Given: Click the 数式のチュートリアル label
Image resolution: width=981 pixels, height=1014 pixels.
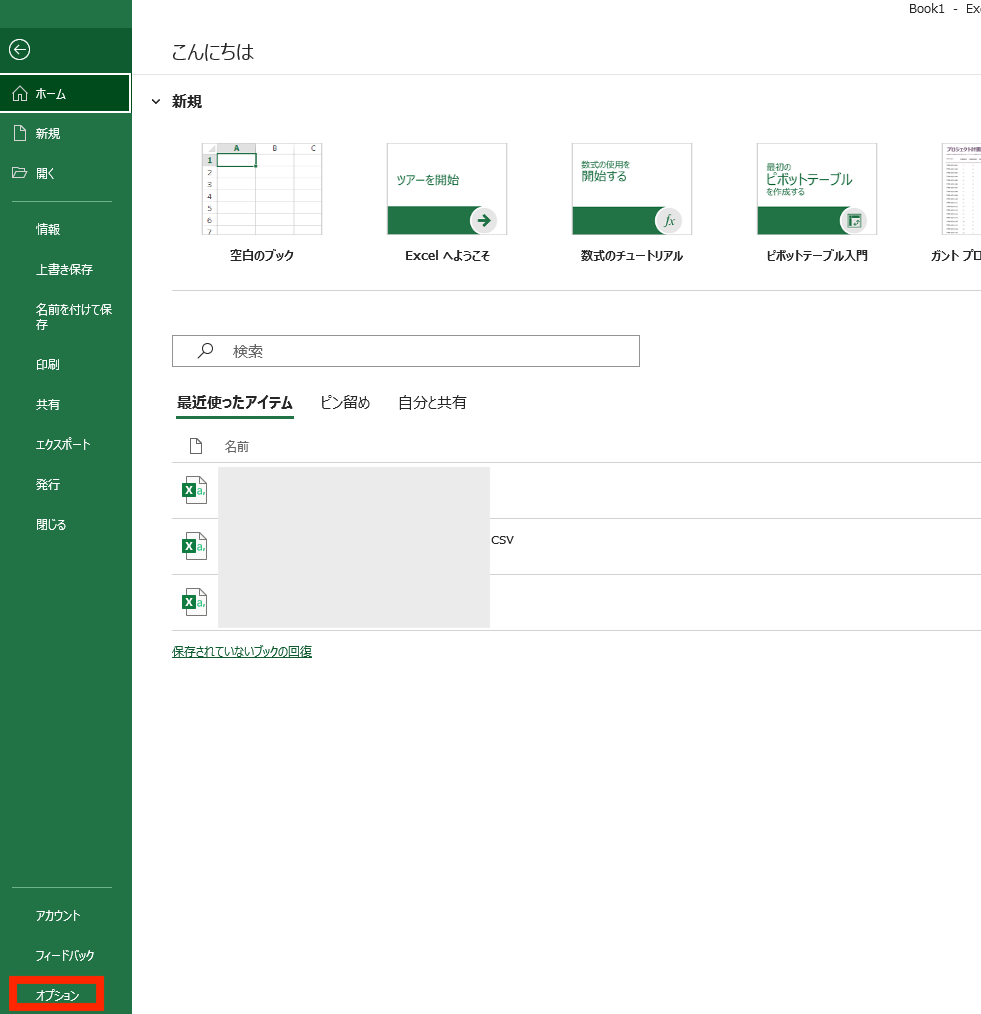Looking at the screenshot, I should (x=632, y=255).
